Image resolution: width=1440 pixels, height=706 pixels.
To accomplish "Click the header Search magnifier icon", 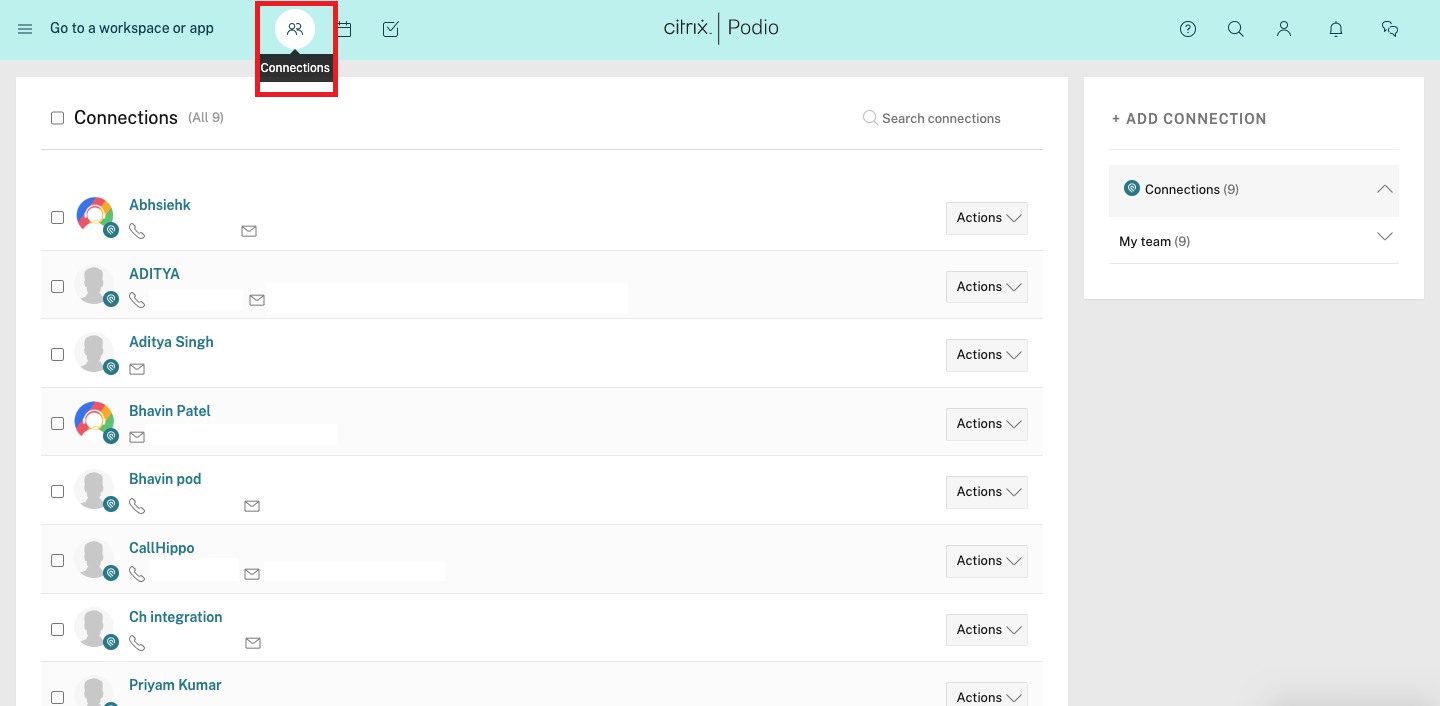I will 1236,29.
